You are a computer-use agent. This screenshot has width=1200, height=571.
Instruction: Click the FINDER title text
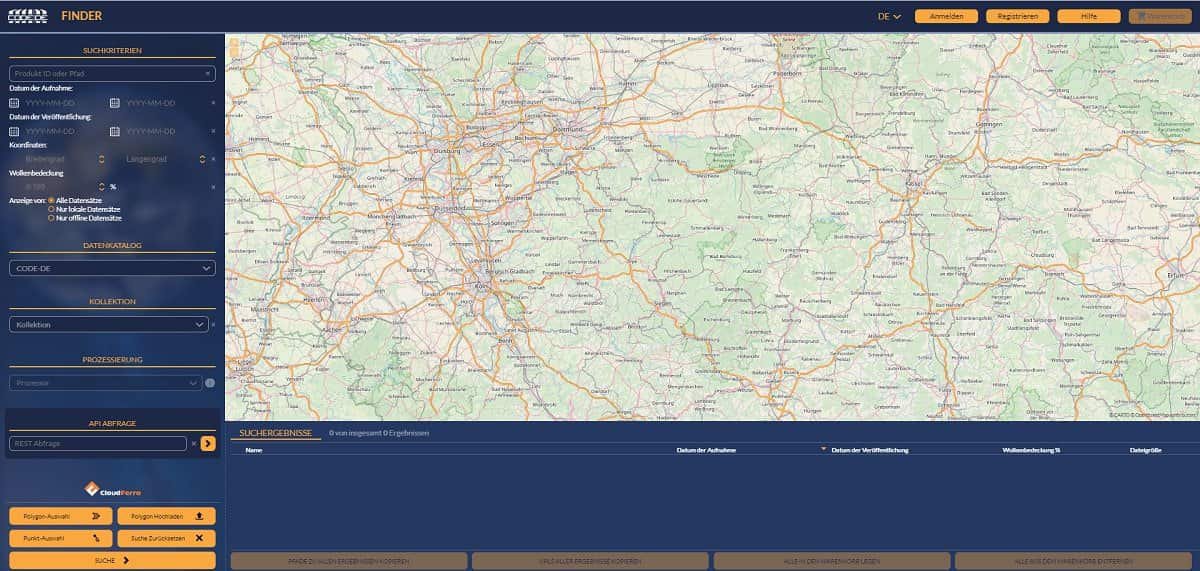81,16
